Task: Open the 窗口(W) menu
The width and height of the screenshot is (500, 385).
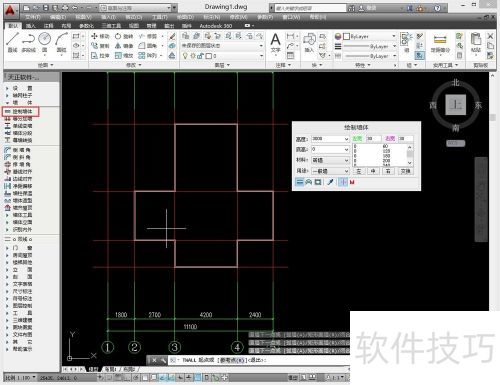Action: coord(291,17)
